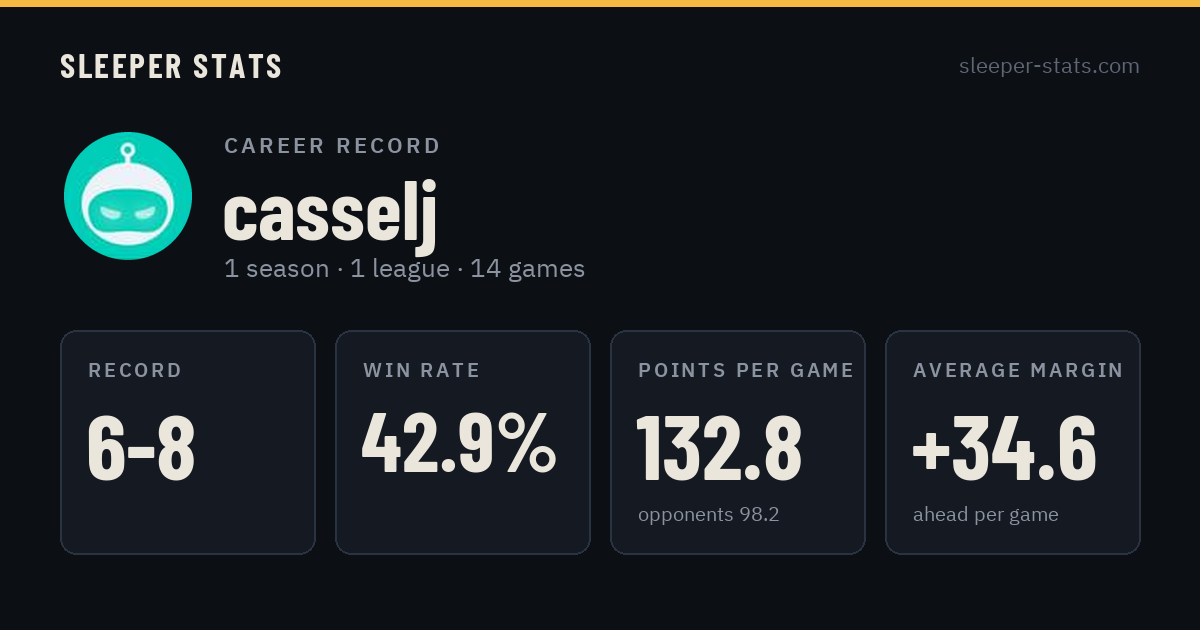
Task: Click the AVERAGE MARGIN label
Action: 1018,371
